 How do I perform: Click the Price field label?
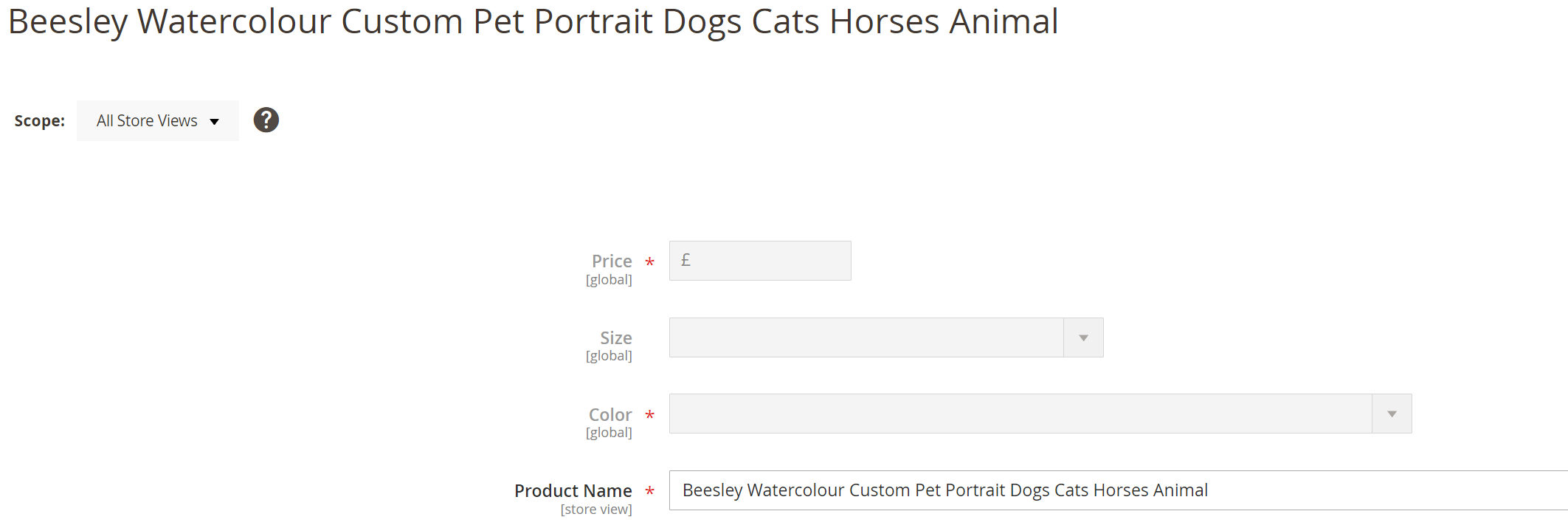610,261
